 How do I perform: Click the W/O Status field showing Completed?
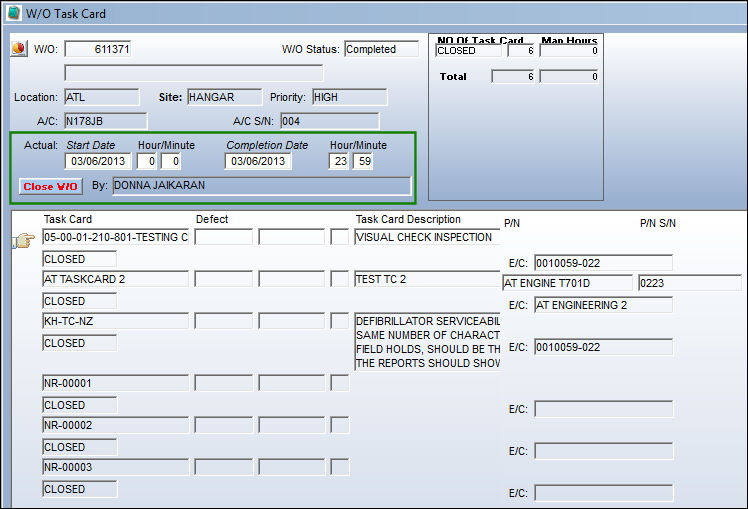point(382,49)
